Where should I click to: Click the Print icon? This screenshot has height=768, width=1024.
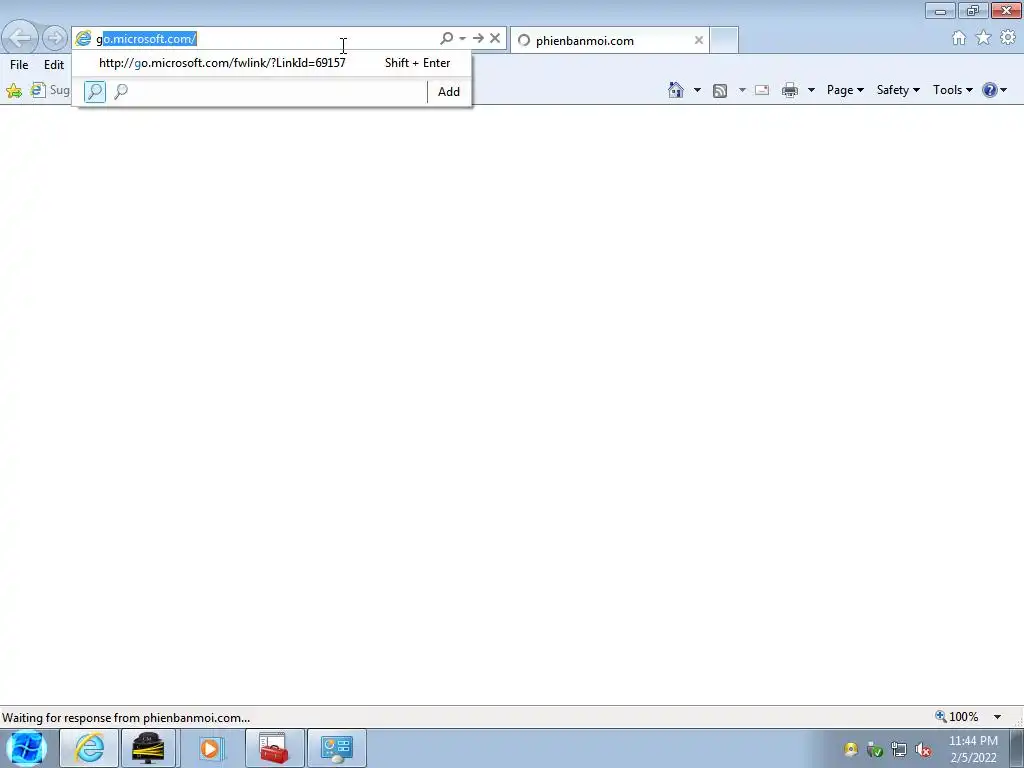pyautogui.click(x=790, y=90)
